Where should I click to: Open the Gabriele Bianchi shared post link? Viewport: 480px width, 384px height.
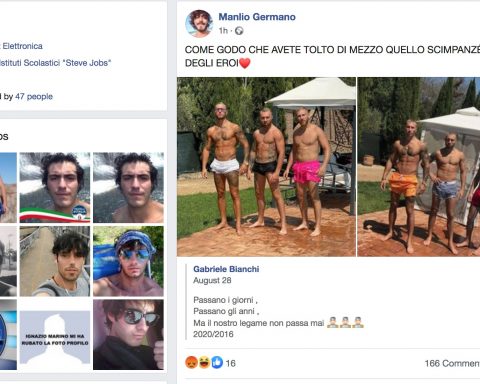[x=226, y=269]
